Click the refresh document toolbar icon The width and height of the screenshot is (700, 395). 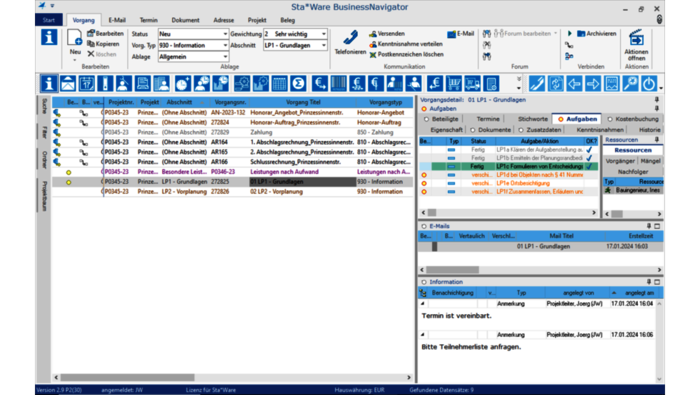(555, 83)
